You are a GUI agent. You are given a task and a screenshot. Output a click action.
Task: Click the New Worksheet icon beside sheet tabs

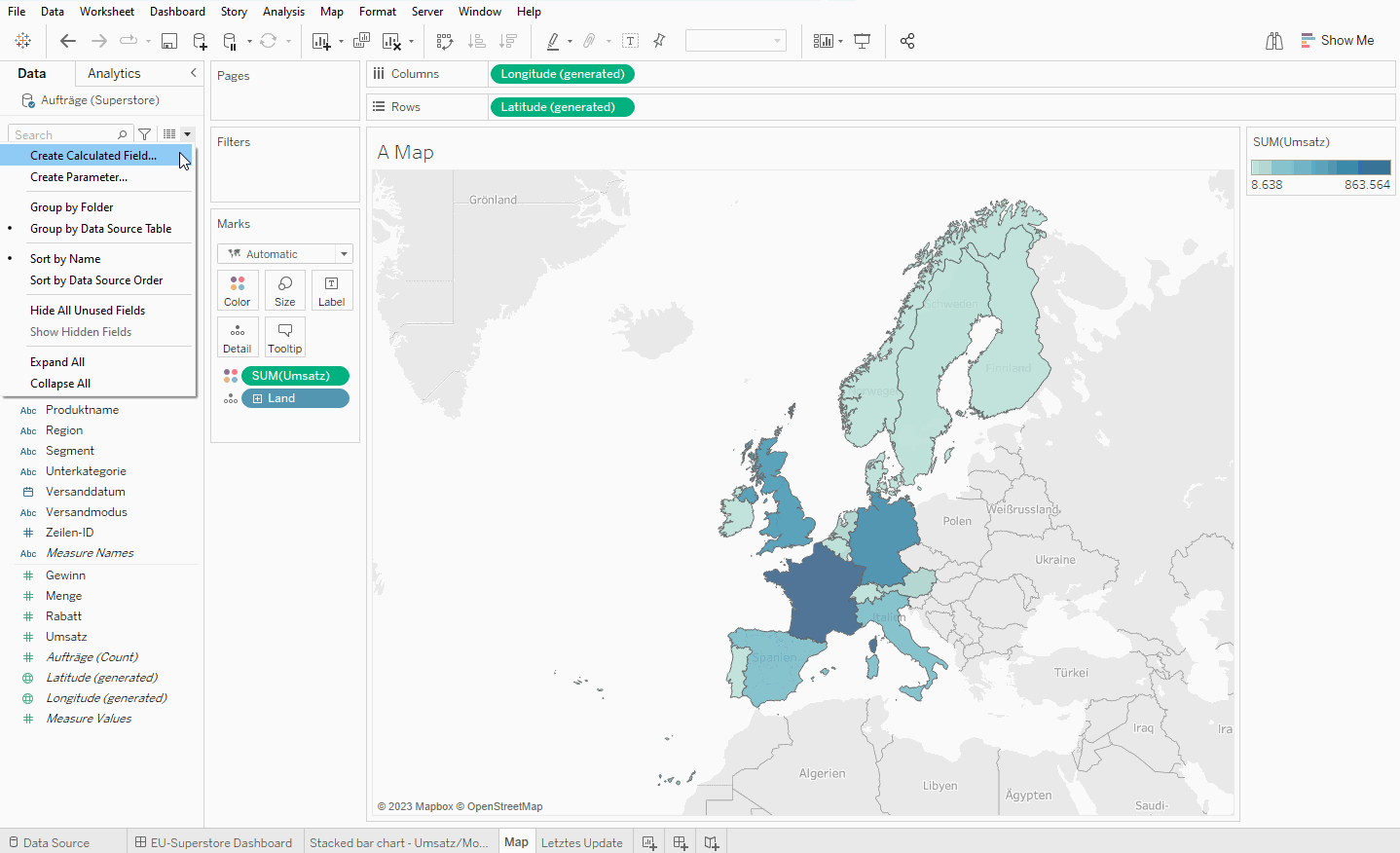(x=649, y=842)
